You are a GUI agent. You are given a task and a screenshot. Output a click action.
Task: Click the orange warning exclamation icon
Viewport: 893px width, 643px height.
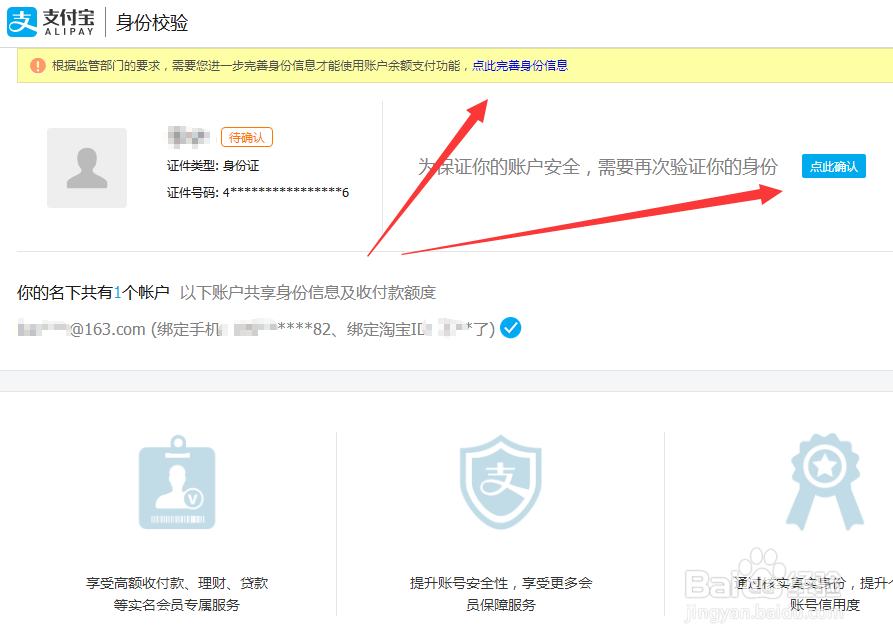(38, 65)
